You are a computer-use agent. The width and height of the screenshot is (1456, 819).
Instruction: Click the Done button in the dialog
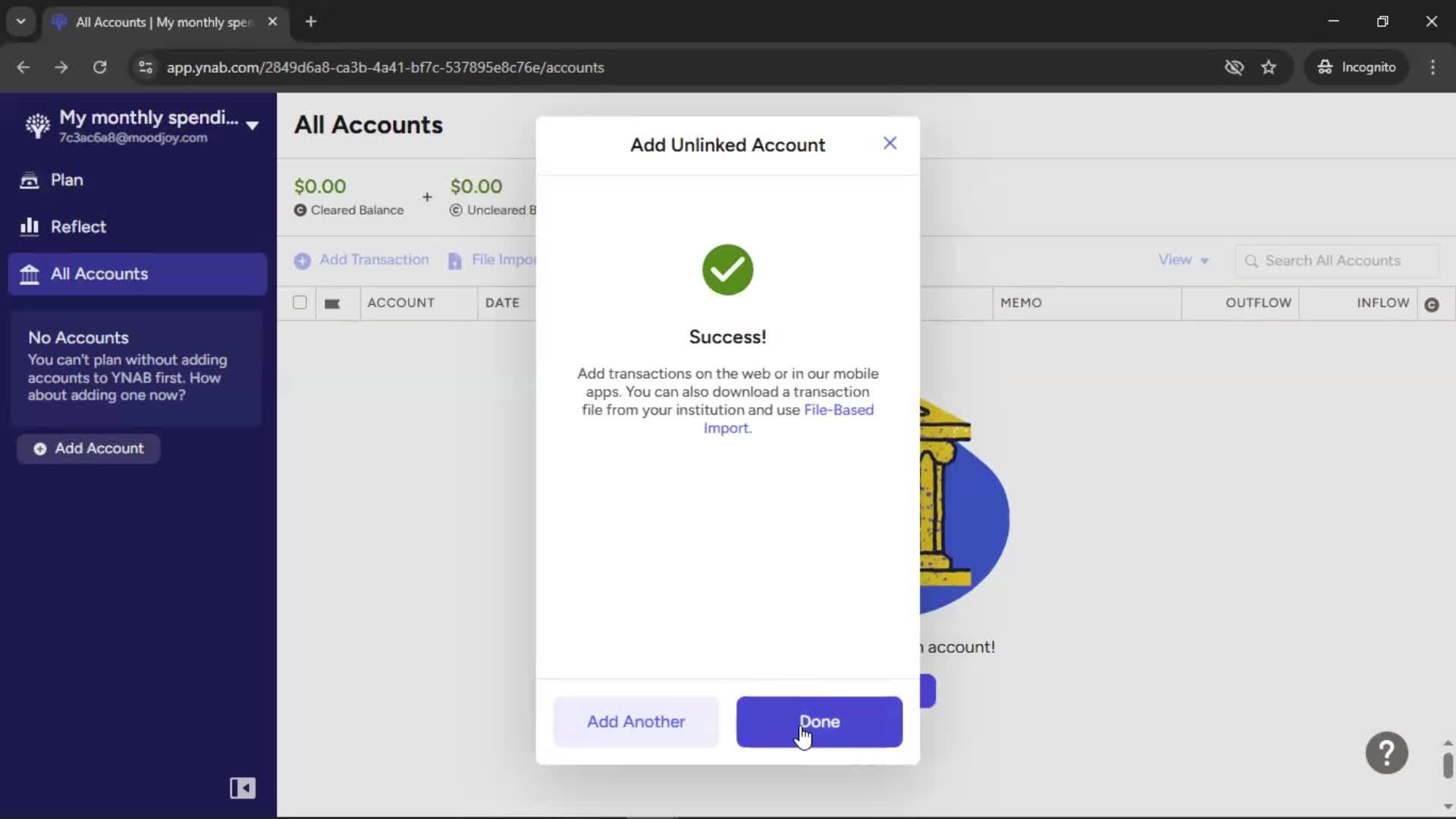[x=819, y=721]
